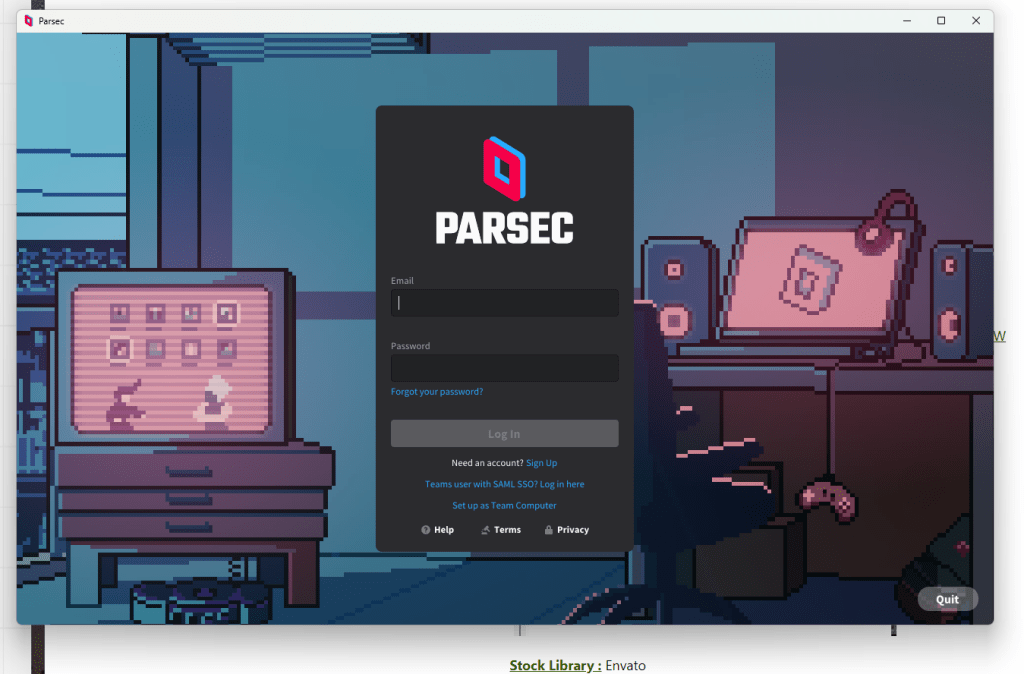This screenshot has width=1024, height=674.
Task: Open Set up as Team Computer link
Action: click(504, 506)
